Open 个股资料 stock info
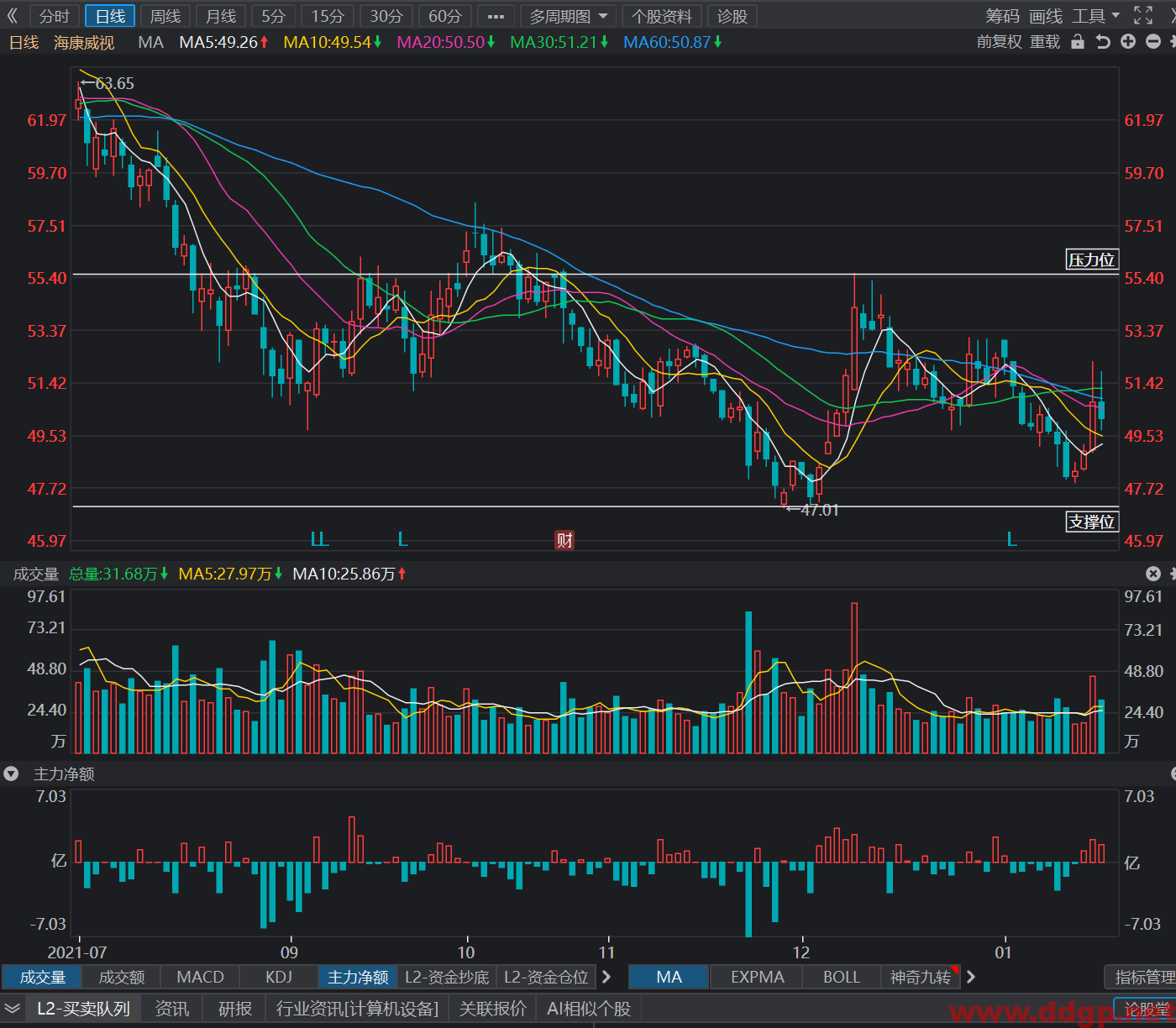Image resolution: width=1176 pixels, height=1028 pixels. coord(662,16)
